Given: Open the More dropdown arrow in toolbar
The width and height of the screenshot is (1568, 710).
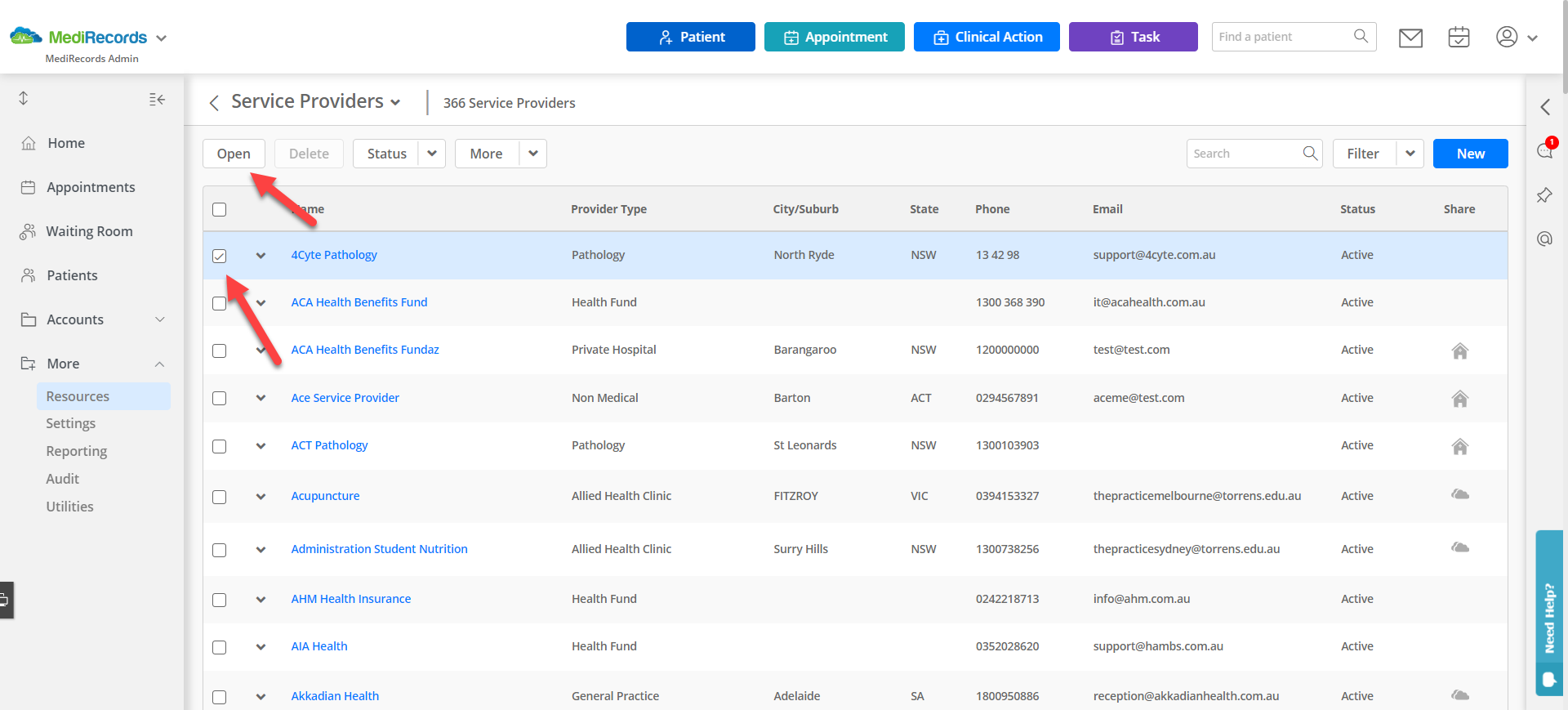Looking at the screenshot, I should (533, 154).
